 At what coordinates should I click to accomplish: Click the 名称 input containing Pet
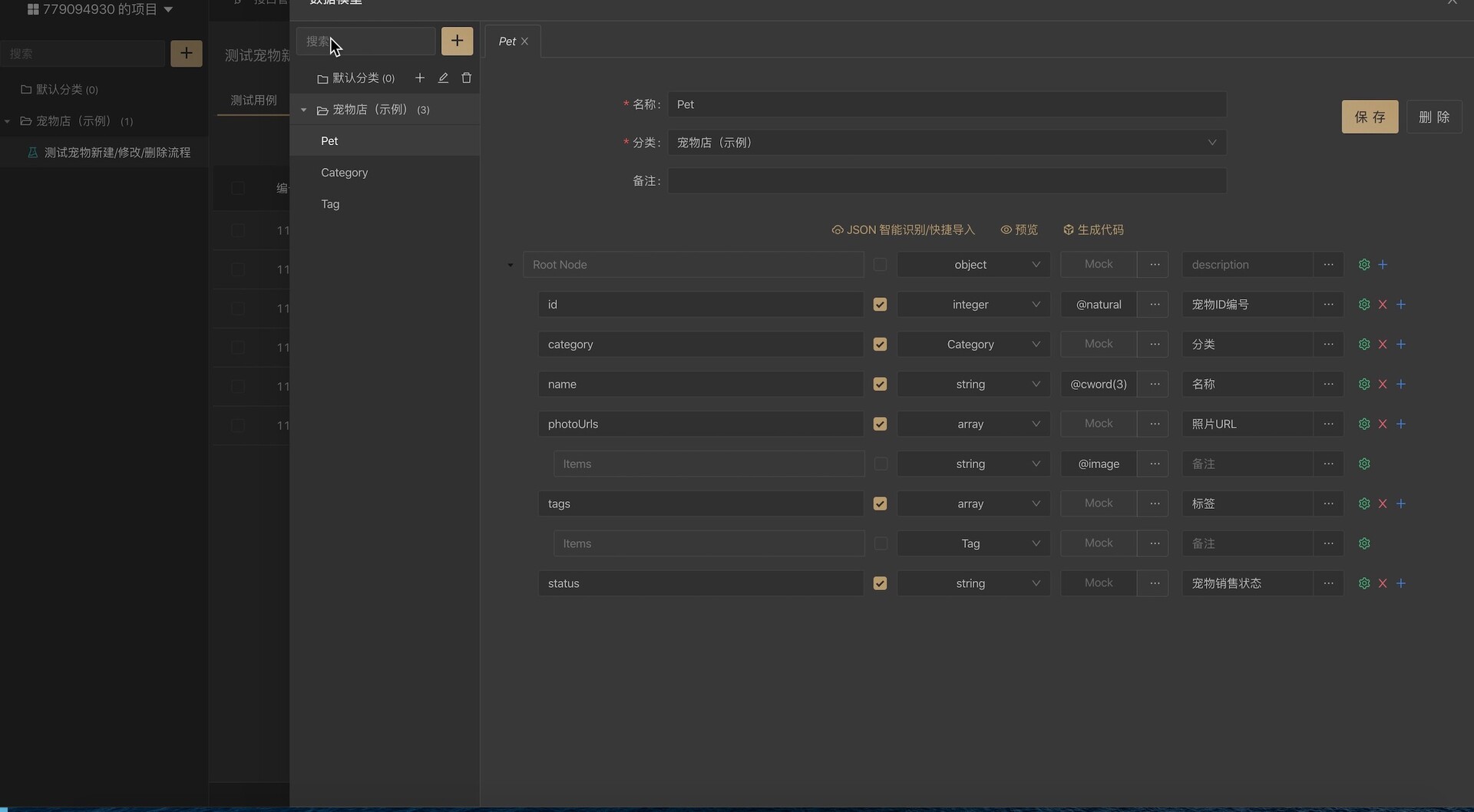[x=947, y=104]
